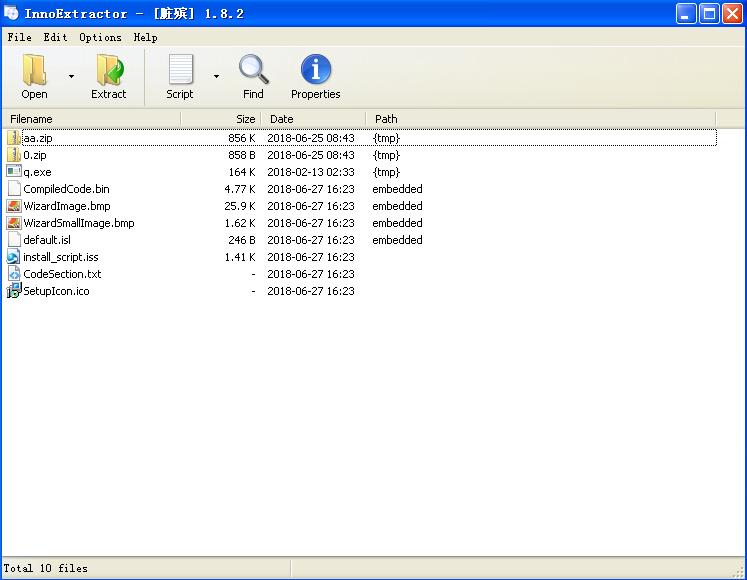Open the Options menu
This screenshot has height=580, width=747.
tap(100, 37)
